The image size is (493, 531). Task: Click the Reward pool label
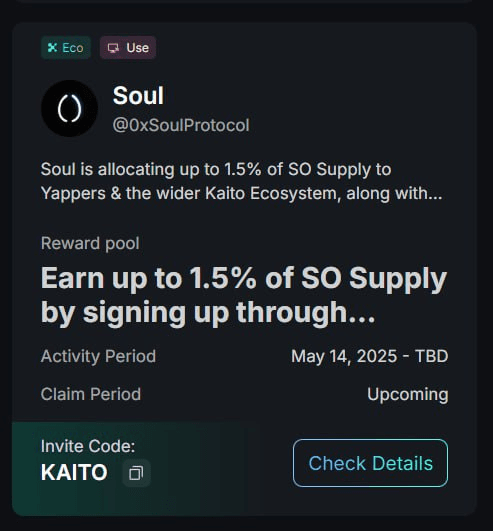coord(90,243)
